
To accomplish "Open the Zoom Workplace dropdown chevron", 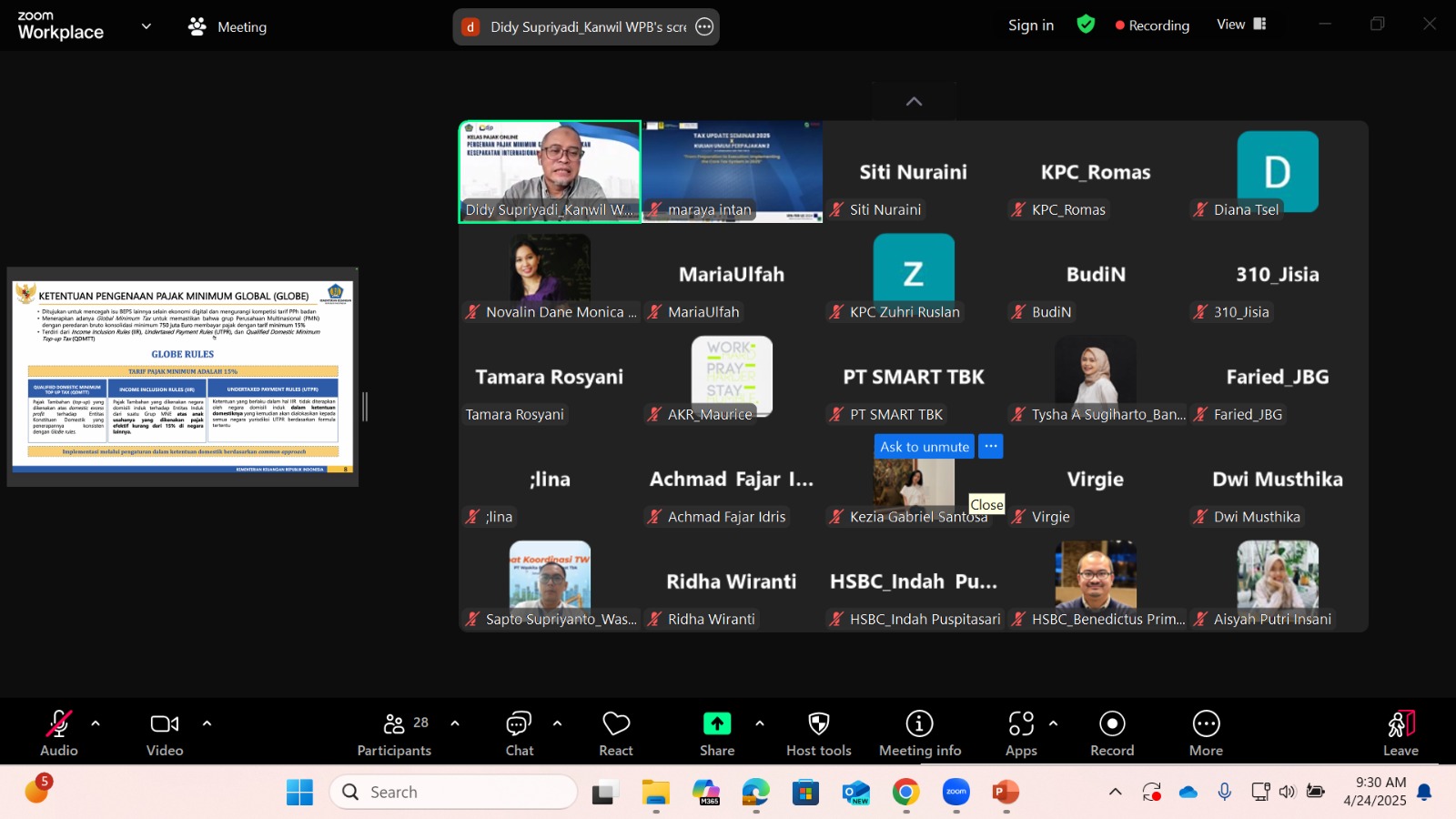I will tap(146, 26).
